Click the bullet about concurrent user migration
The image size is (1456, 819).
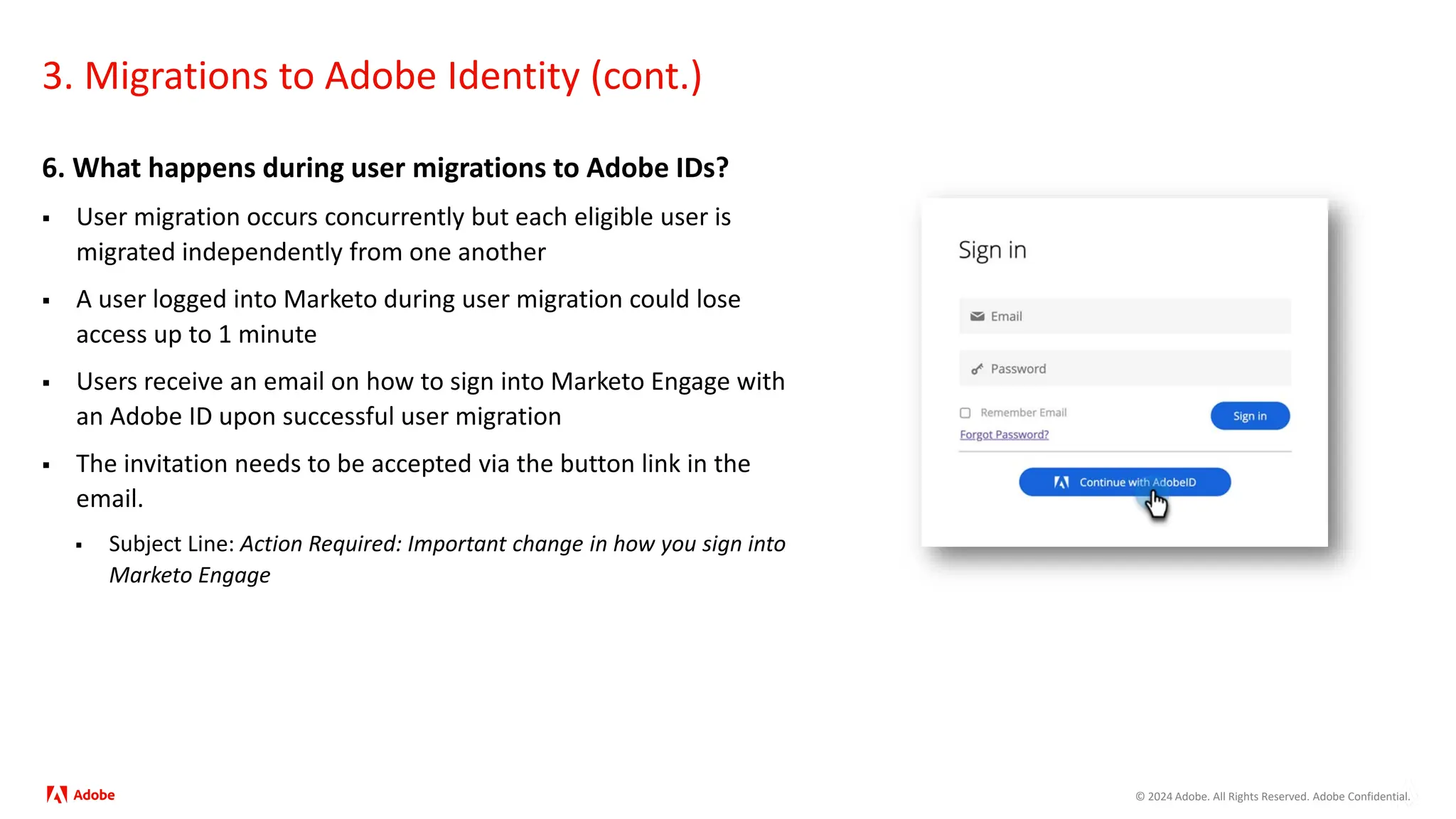click(x=404, y=235)
